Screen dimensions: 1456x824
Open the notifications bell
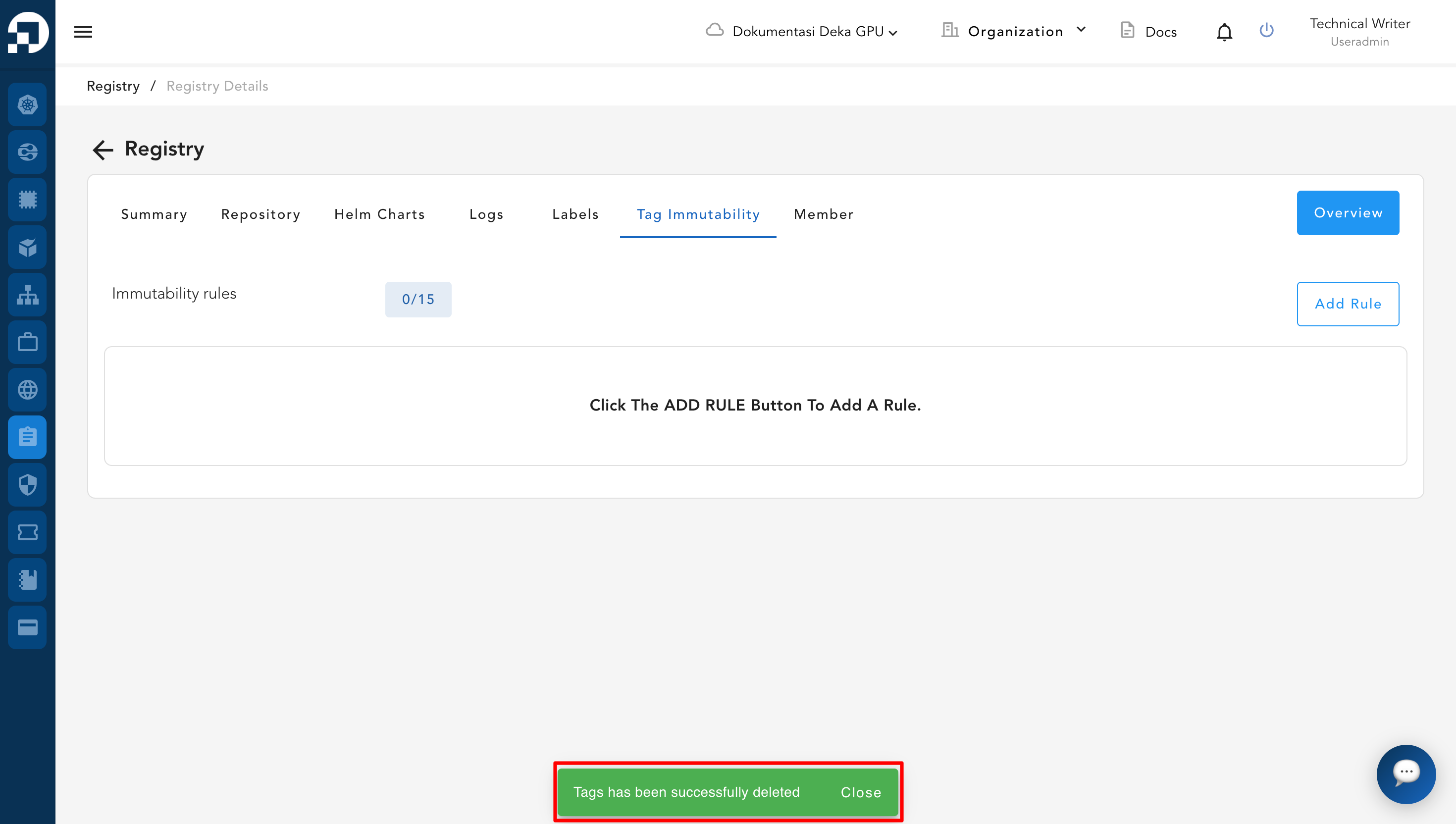click(1224, 32)
